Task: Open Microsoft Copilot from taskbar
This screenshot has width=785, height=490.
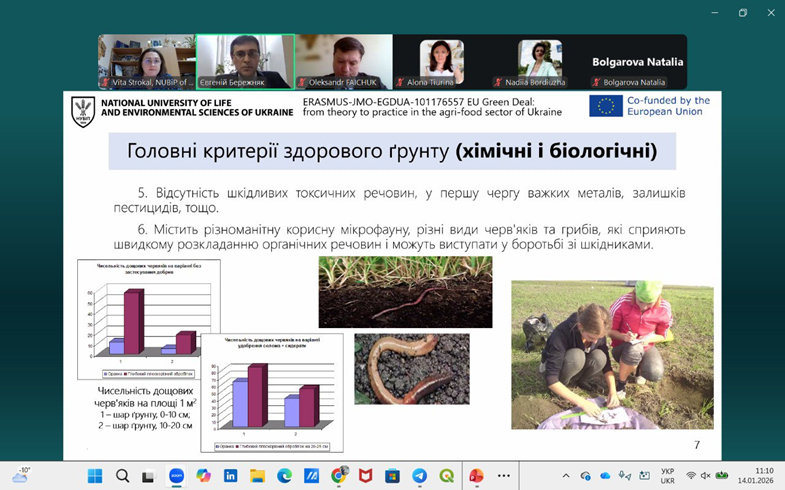Action: pos(203,475)
